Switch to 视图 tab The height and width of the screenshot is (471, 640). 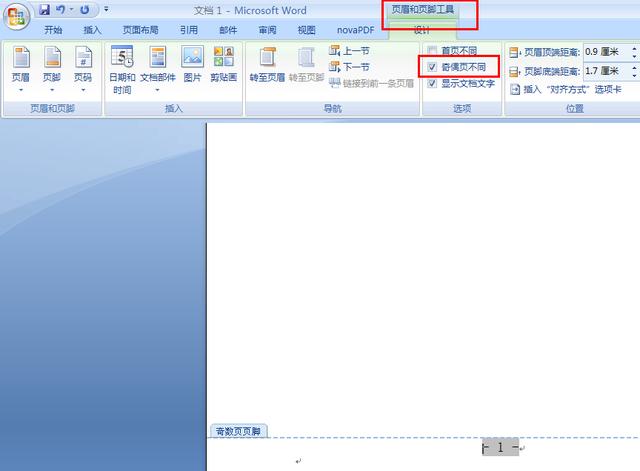click(307, 30)
